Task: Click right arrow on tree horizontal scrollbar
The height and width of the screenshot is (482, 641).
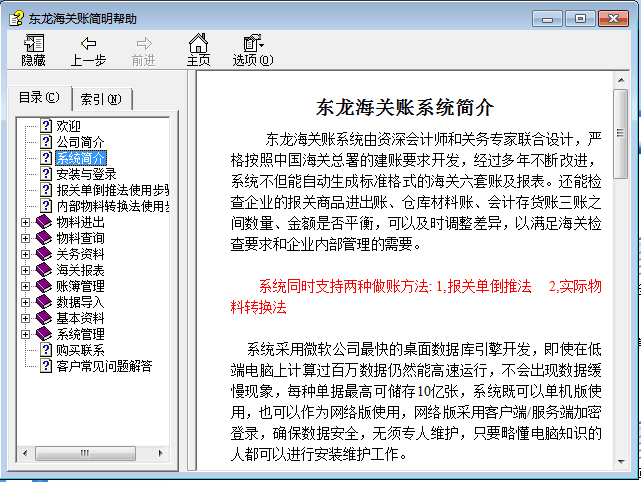Action: [x=161, y=454]
